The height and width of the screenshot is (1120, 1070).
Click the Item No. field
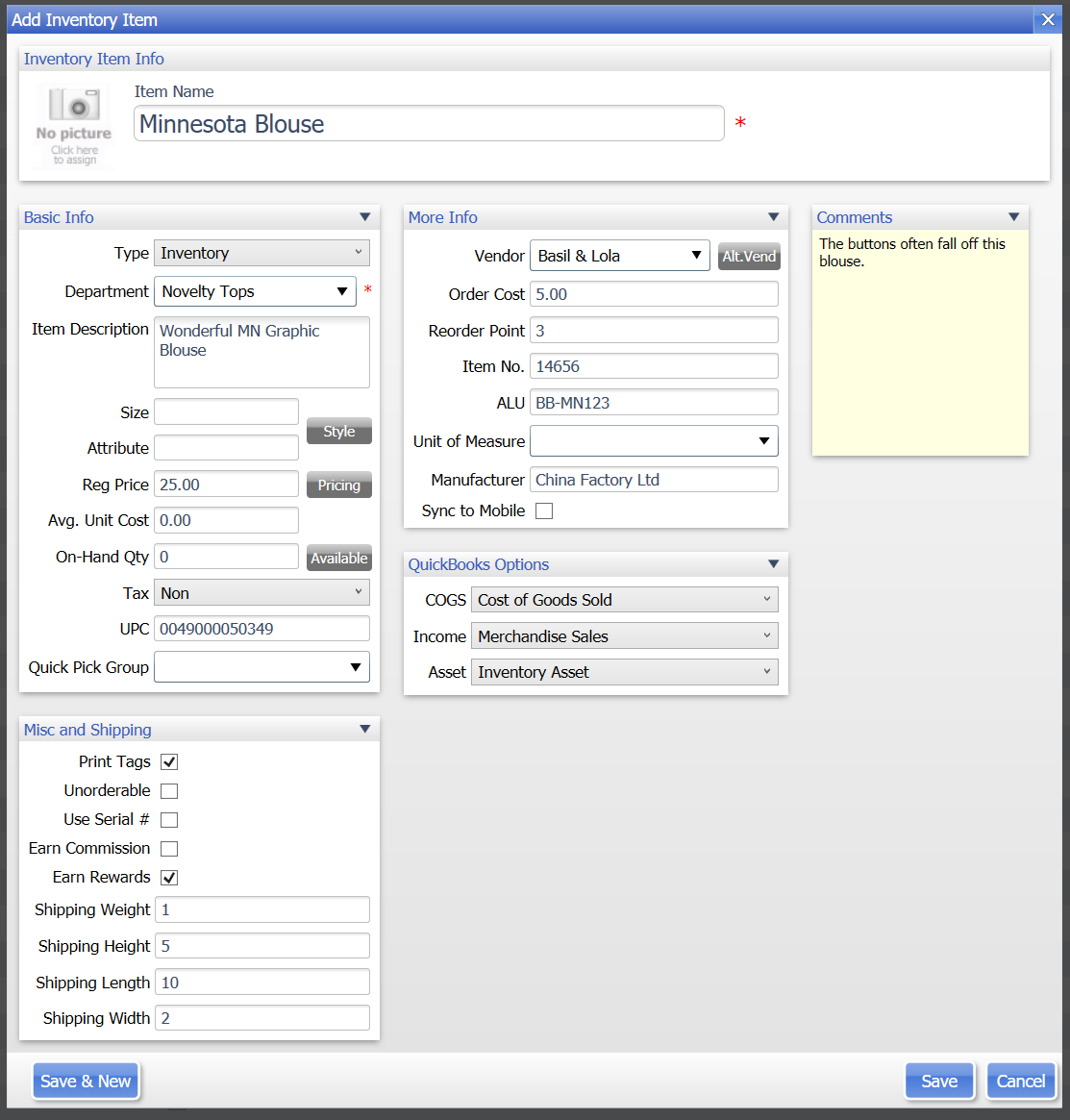655,366
